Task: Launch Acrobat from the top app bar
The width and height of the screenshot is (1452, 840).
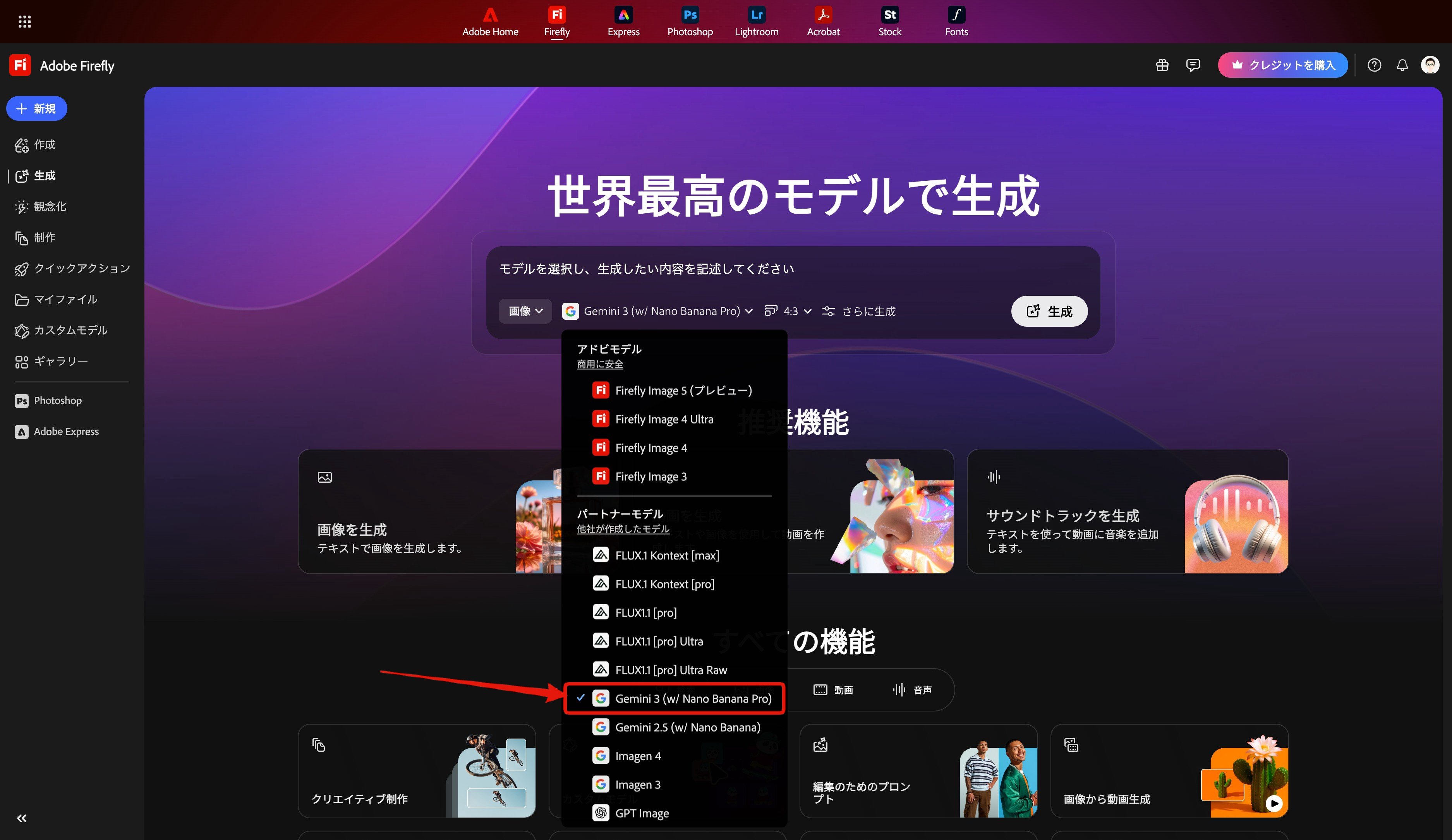Action: click(x=823, y=21)
